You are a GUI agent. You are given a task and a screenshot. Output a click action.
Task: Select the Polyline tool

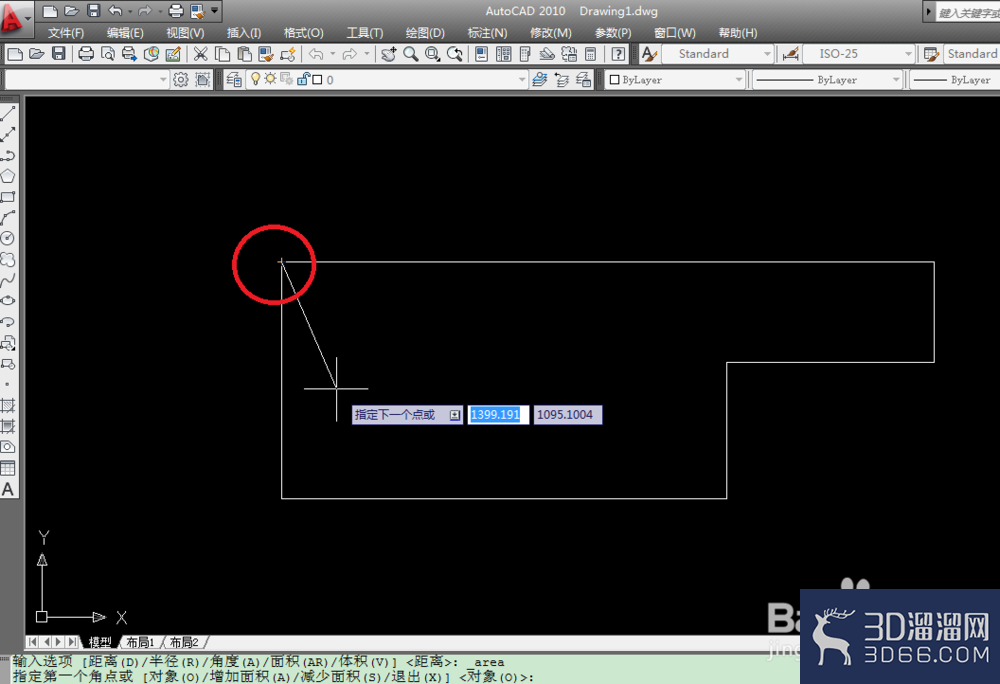tap(8, 156)
